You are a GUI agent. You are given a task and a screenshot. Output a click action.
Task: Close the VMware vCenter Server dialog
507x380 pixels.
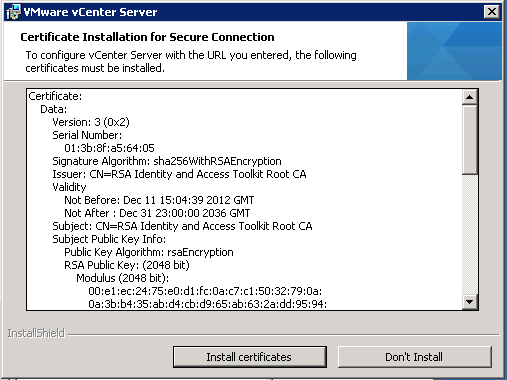click(x=492, y=12)
